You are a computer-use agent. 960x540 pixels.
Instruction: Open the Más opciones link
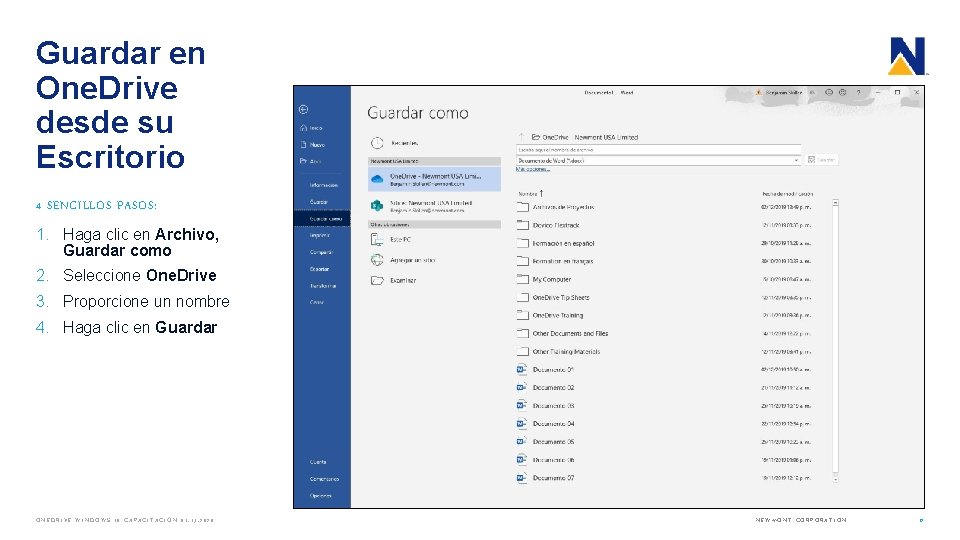click(532, 169)
